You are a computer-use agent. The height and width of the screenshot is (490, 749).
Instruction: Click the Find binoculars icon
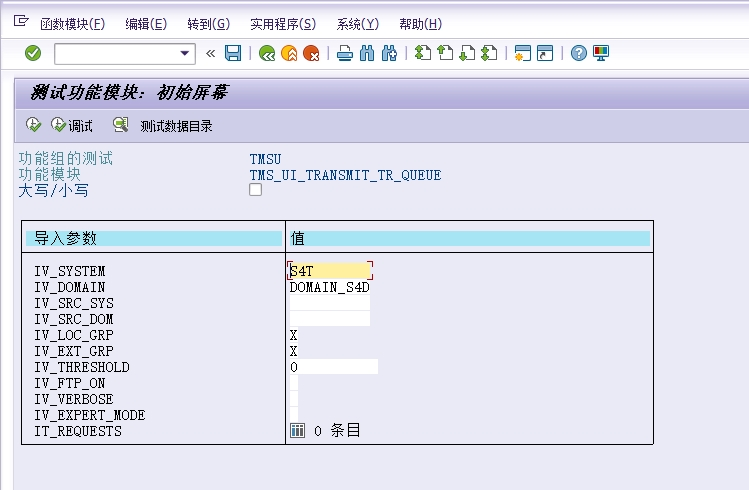coord(367,53)
